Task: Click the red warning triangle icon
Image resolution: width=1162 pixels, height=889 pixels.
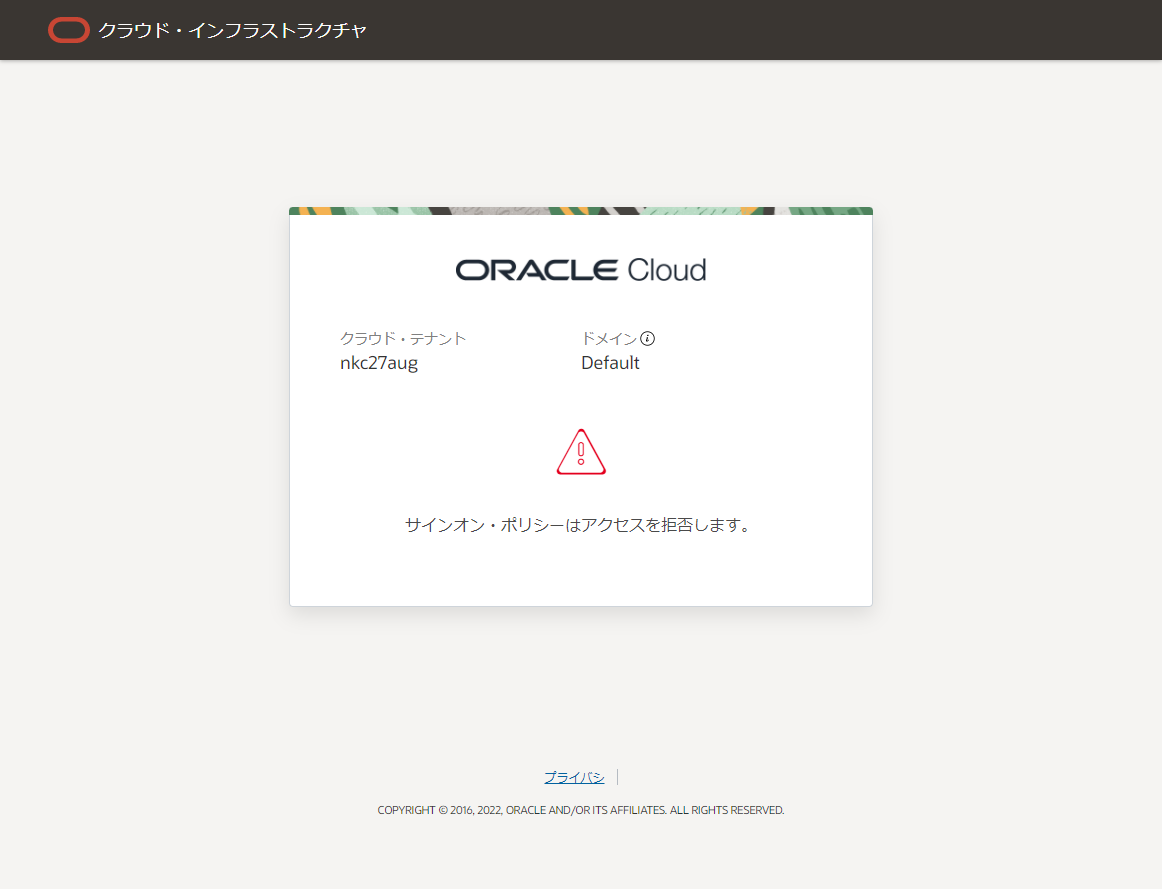Action: (x=581, y=452)
